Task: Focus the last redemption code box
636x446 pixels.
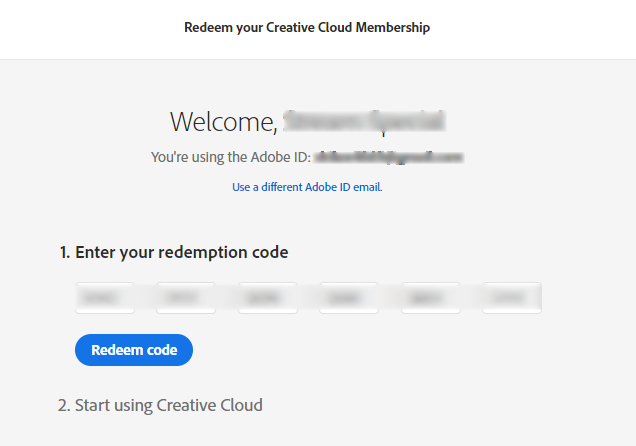Action: pyautogui.click(x=512, y=298)
